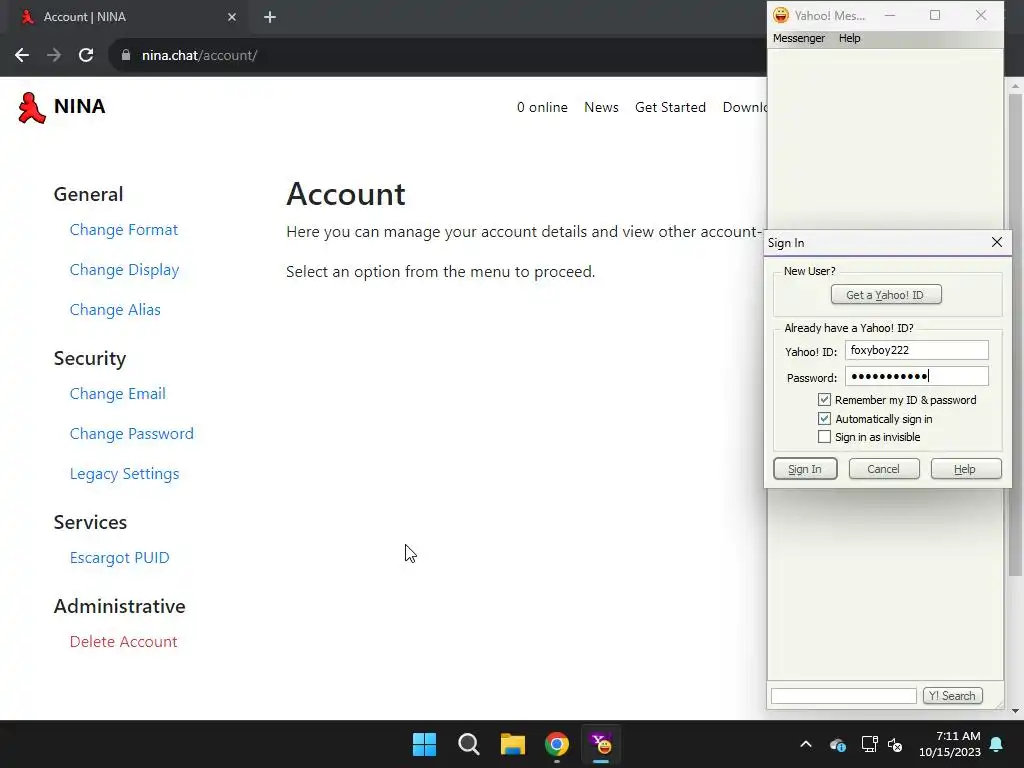Open Google Chrome from the taskbar
This screenshot has height=768, width=1024.
pyautogui.click(x=557, y=744)
